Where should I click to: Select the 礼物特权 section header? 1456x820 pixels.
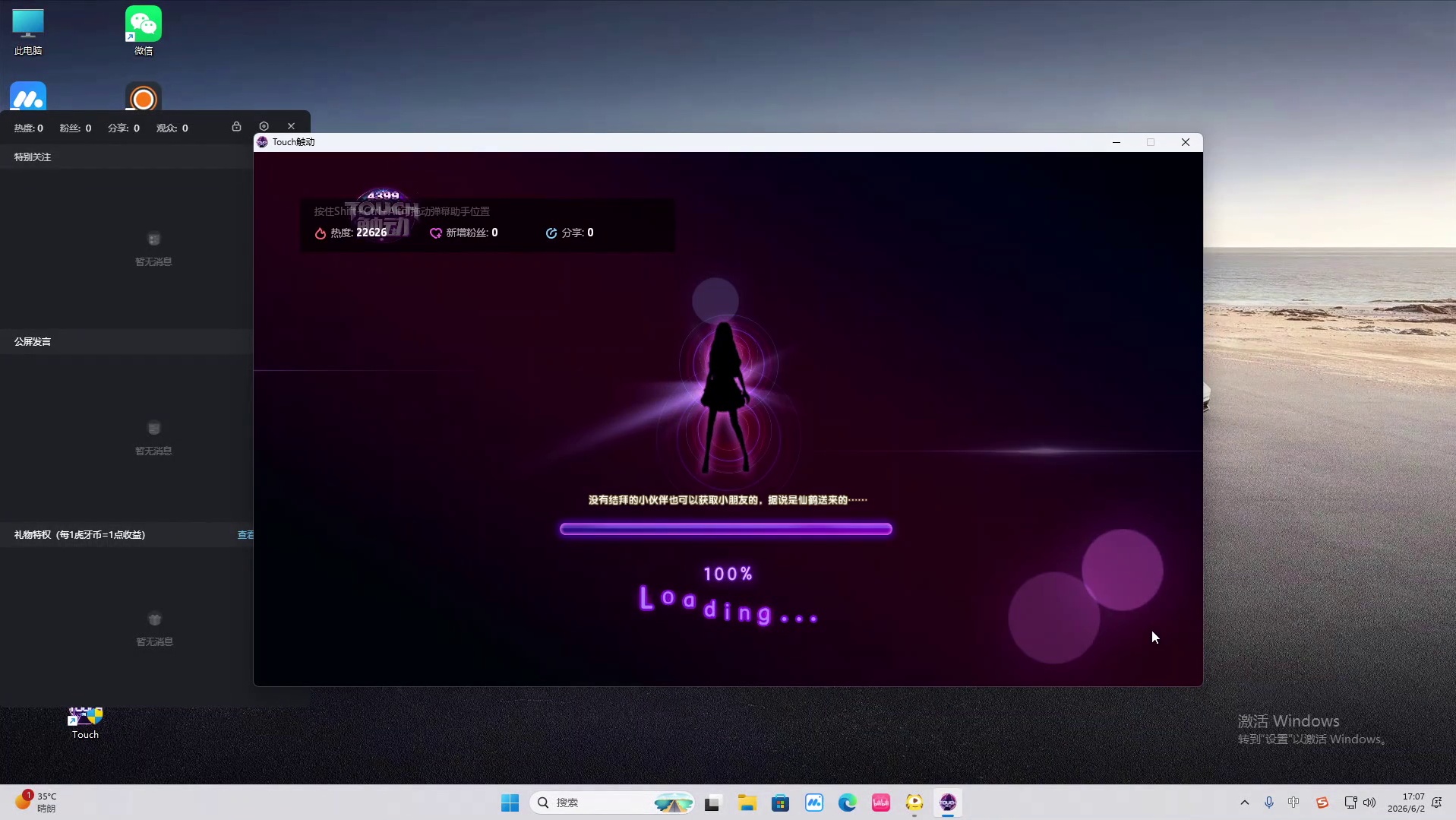[x=80, y=535]
